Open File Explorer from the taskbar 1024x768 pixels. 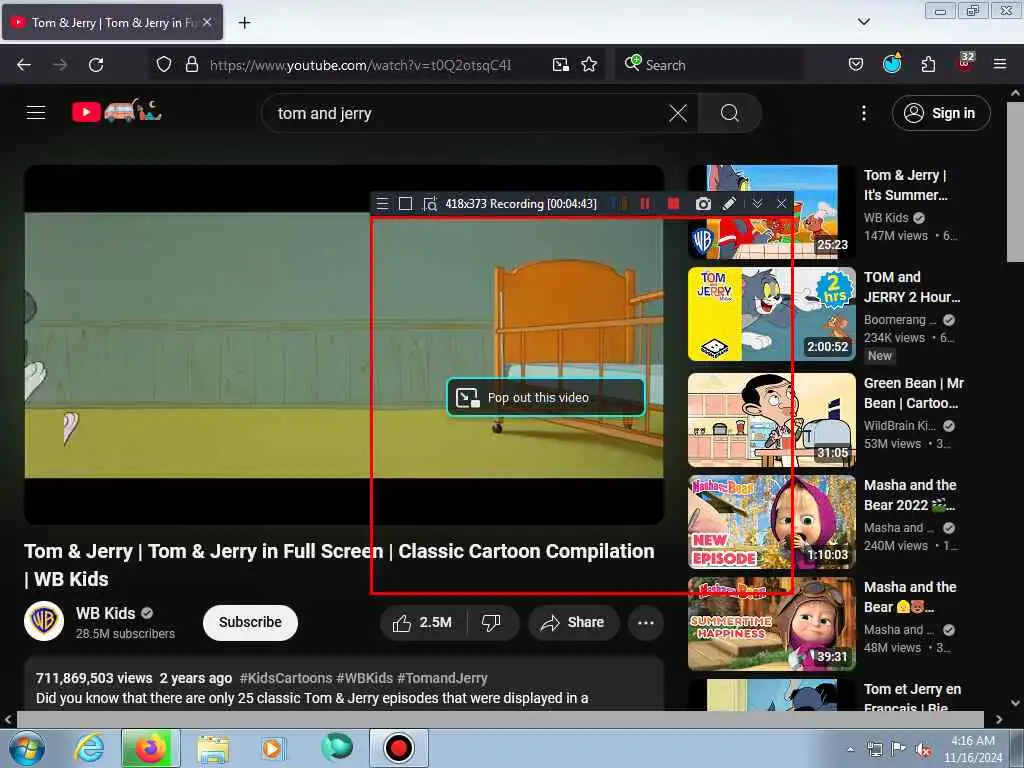tap(213, 748)
